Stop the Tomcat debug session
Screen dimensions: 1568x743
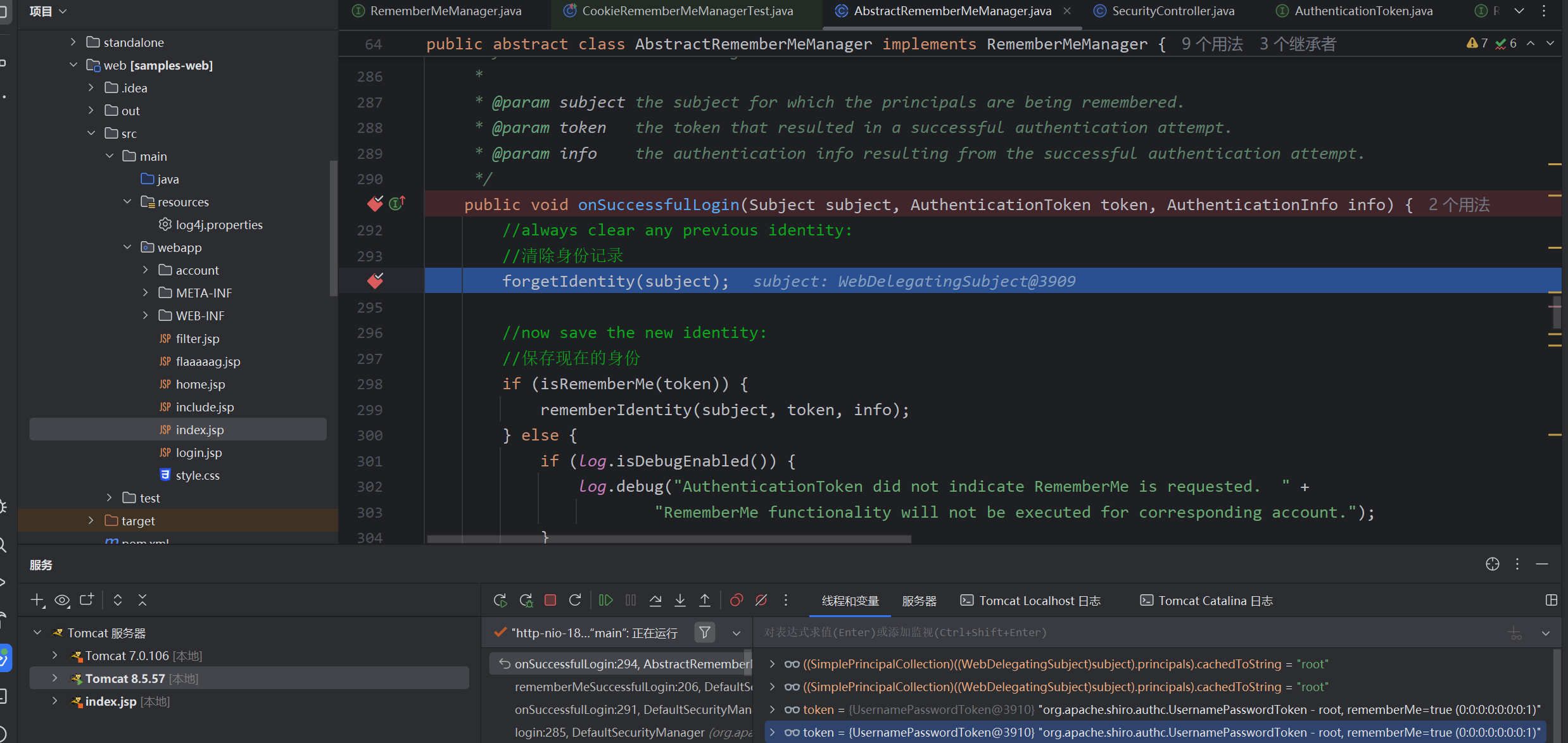tap(550, 600)
